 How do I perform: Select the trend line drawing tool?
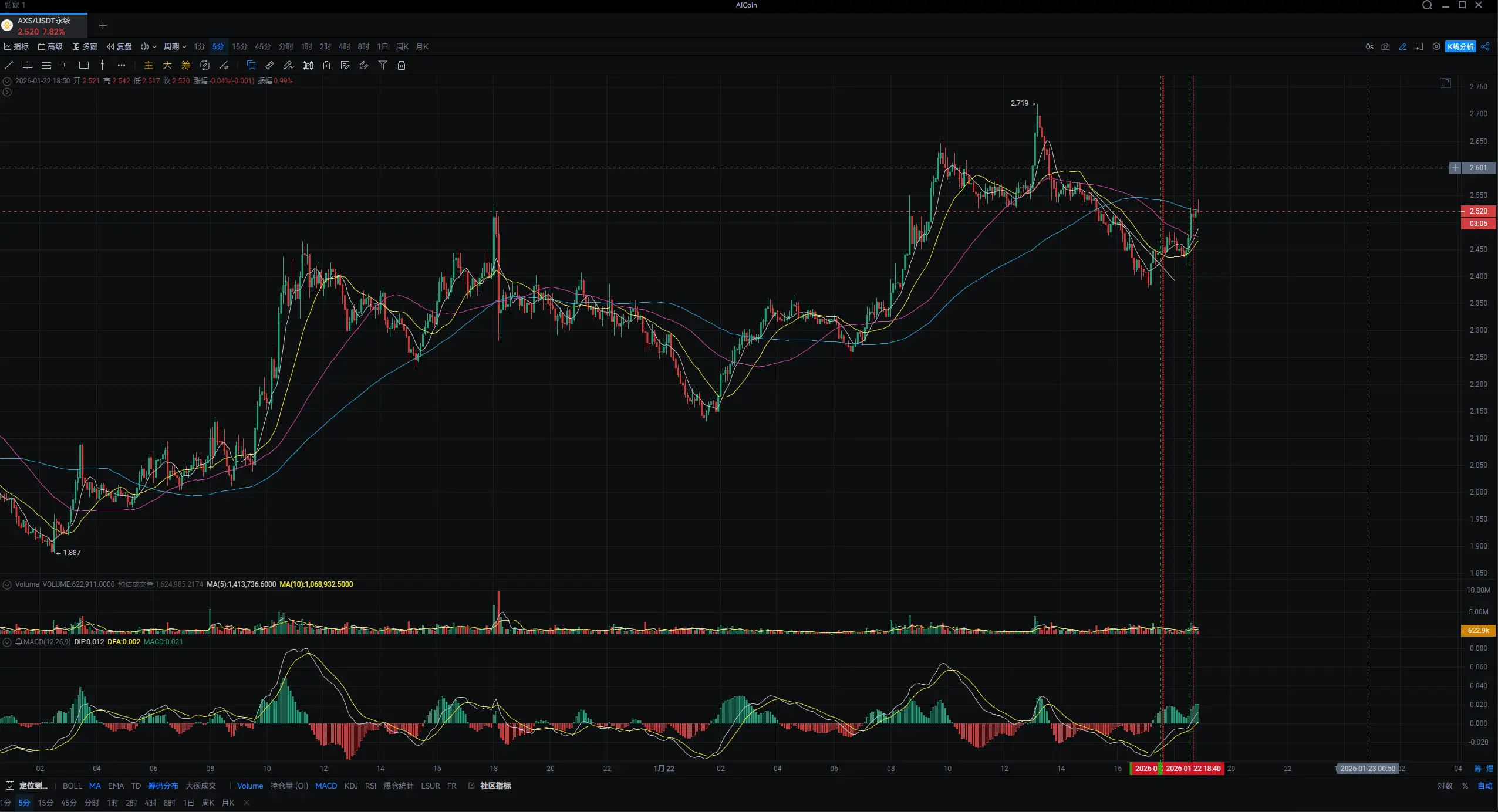pos(9,65)
